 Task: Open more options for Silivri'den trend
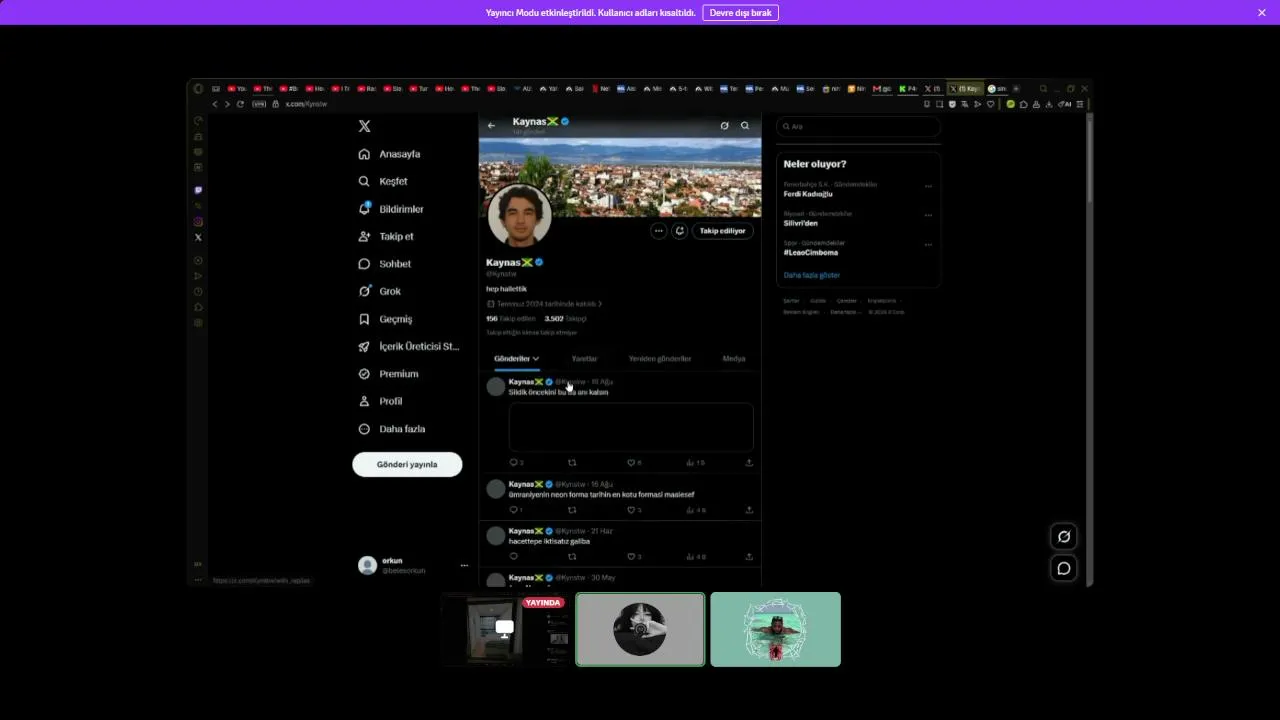pos(928,215)
